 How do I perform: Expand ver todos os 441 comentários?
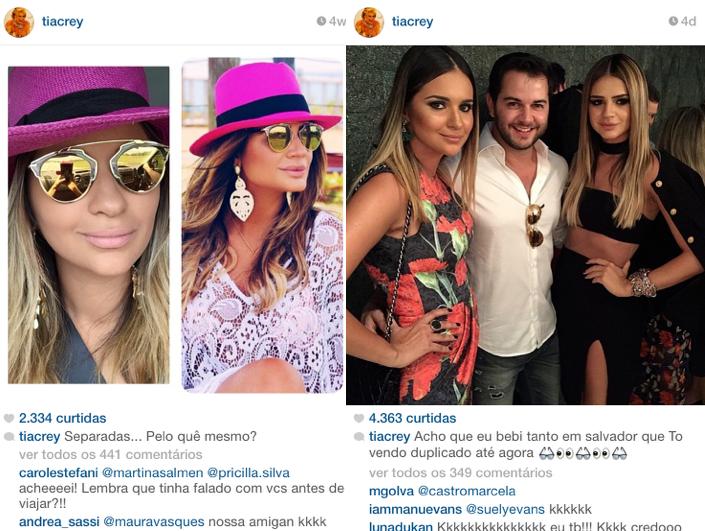pos(111,455)
